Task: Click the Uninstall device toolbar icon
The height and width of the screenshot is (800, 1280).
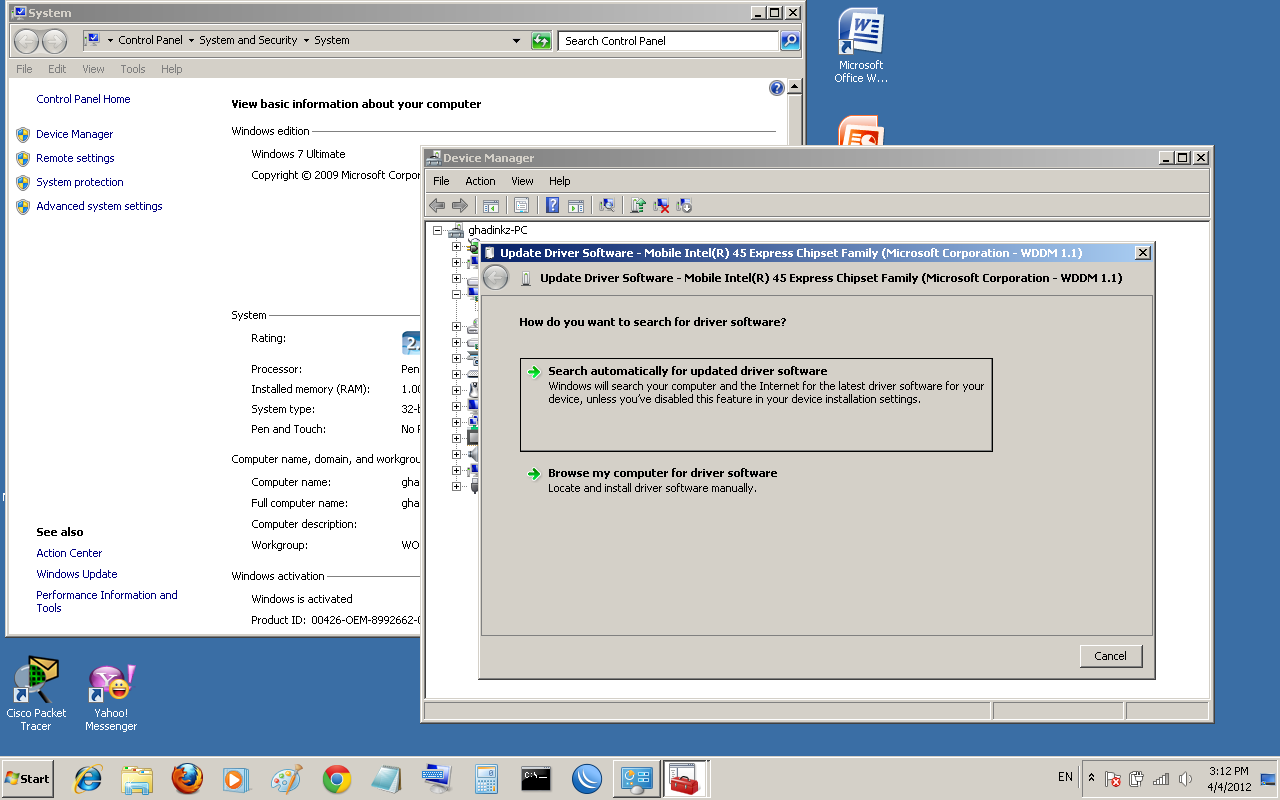Action: tap(661, 205)
